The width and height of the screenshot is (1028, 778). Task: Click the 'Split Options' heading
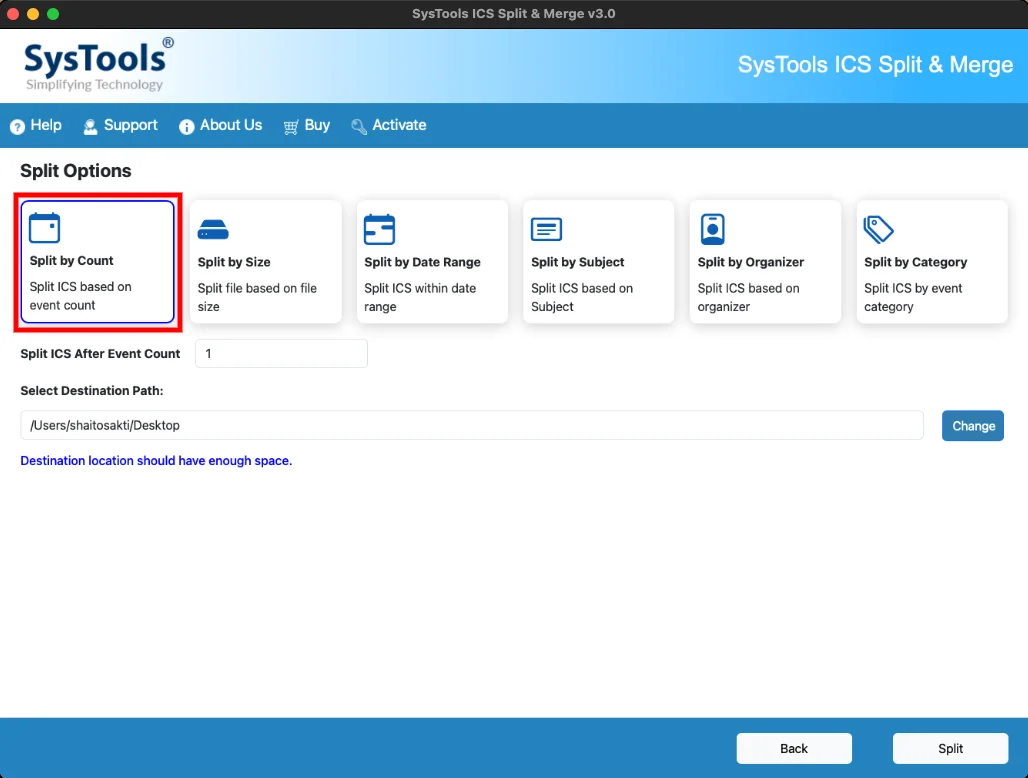75,171
